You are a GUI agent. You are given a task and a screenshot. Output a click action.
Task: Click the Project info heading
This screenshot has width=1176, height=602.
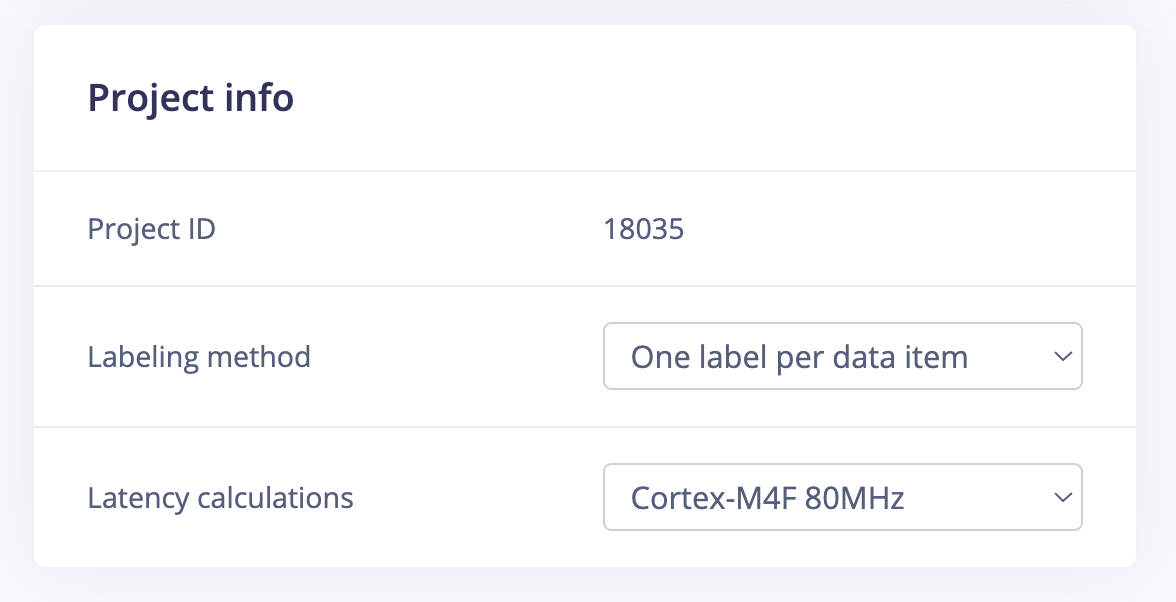coord(191,98)
